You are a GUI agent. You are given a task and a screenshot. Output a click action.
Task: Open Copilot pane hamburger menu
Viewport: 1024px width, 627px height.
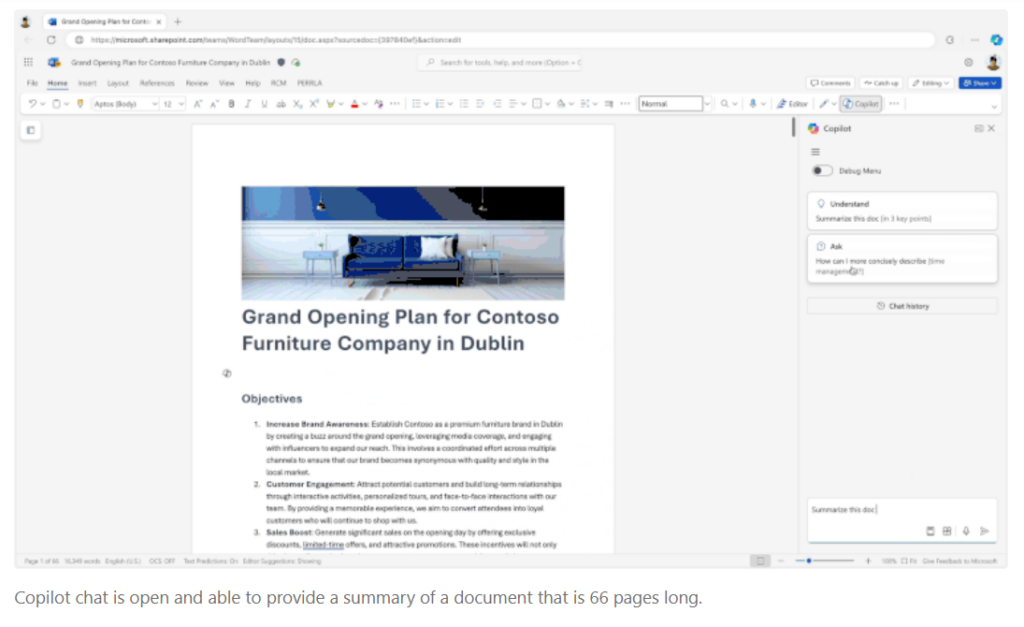coord(816,152)
